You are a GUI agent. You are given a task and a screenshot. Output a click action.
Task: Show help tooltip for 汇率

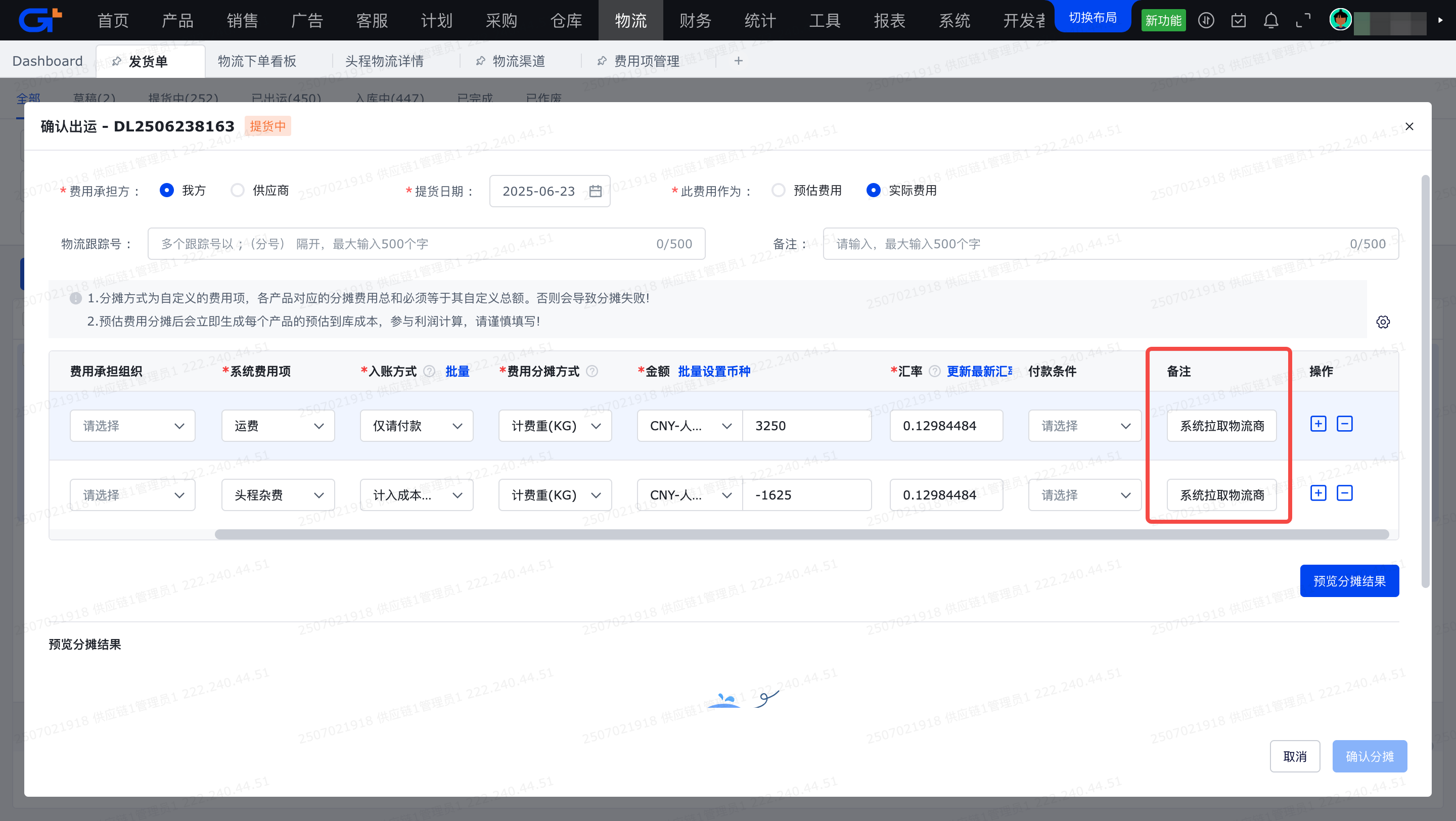point(935,371)
